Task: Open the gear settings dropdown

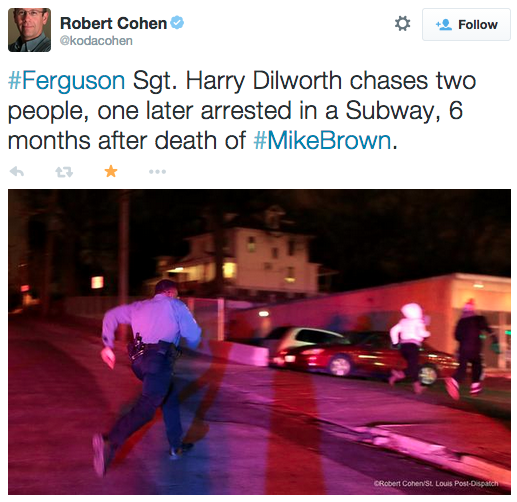Action: 402,24
